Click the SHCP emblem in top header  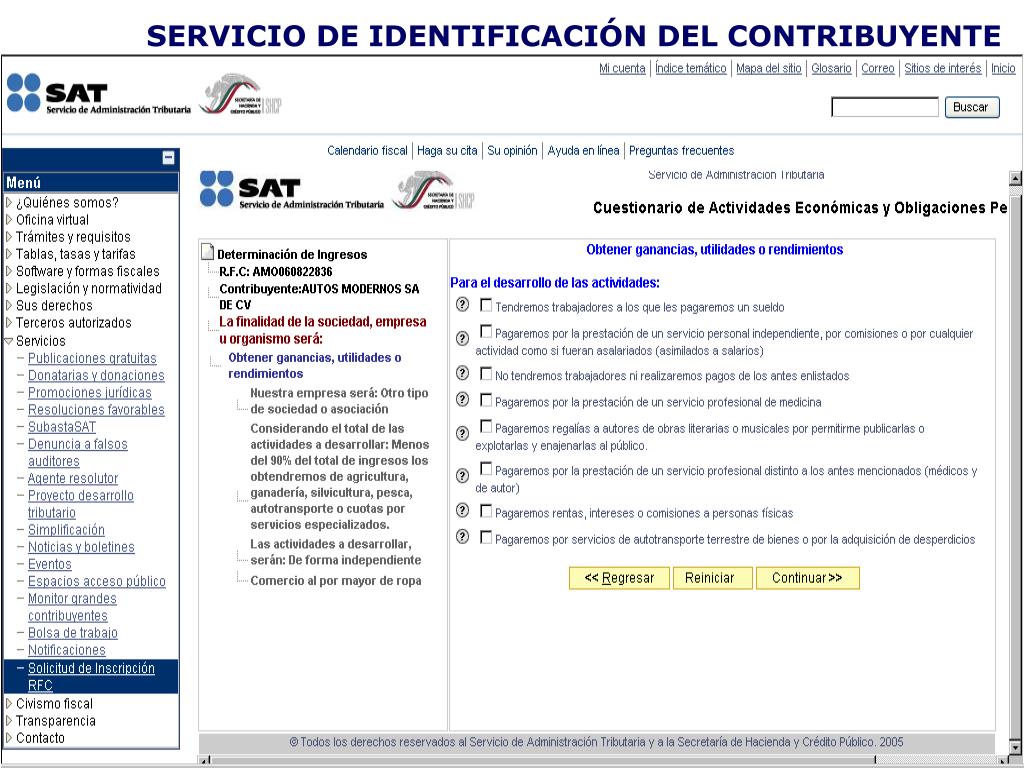(240, 94)
